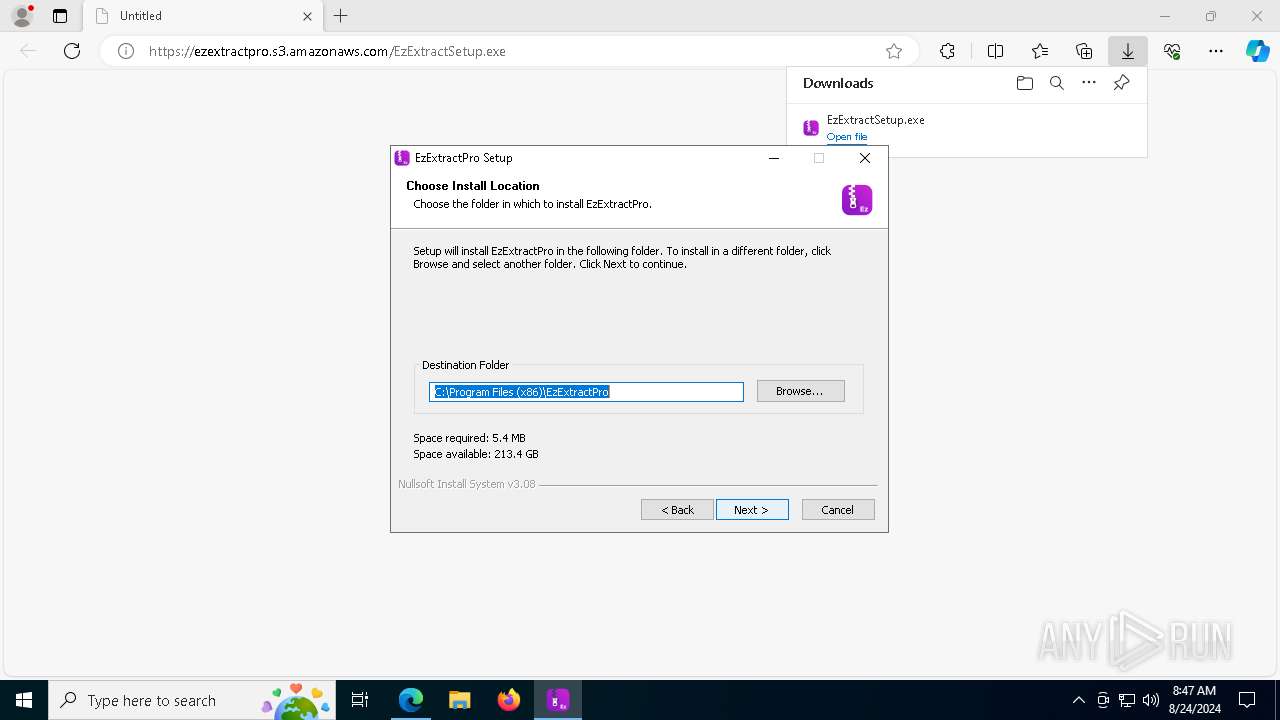This screenshot has height=720, width=1280.
Task: Open Browser essentials heart icon
Action: coord(1172,51)
